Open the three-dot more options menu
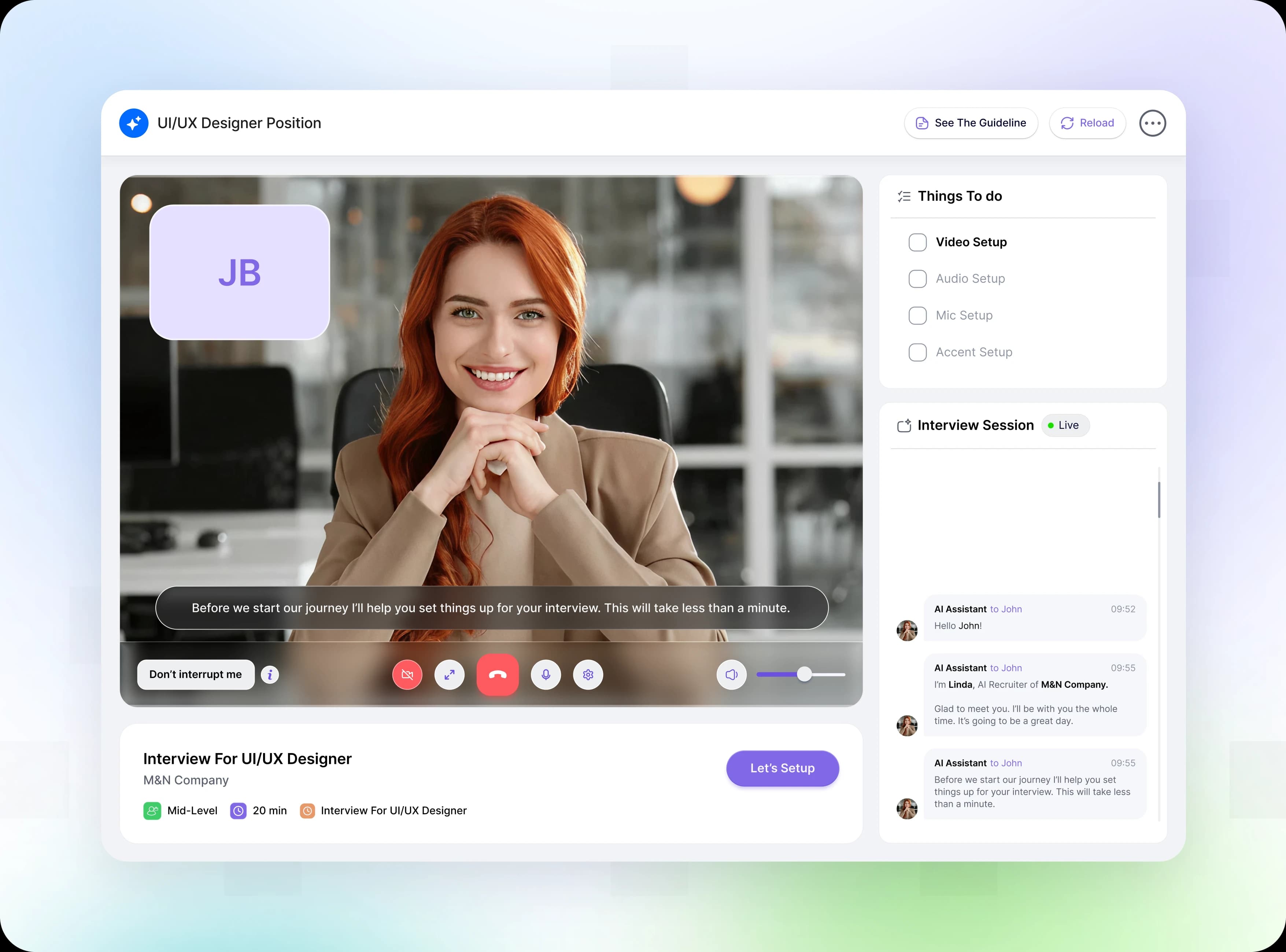Image resolution: width=1286 pixels, height=952 pixels. click(1152, 123)
